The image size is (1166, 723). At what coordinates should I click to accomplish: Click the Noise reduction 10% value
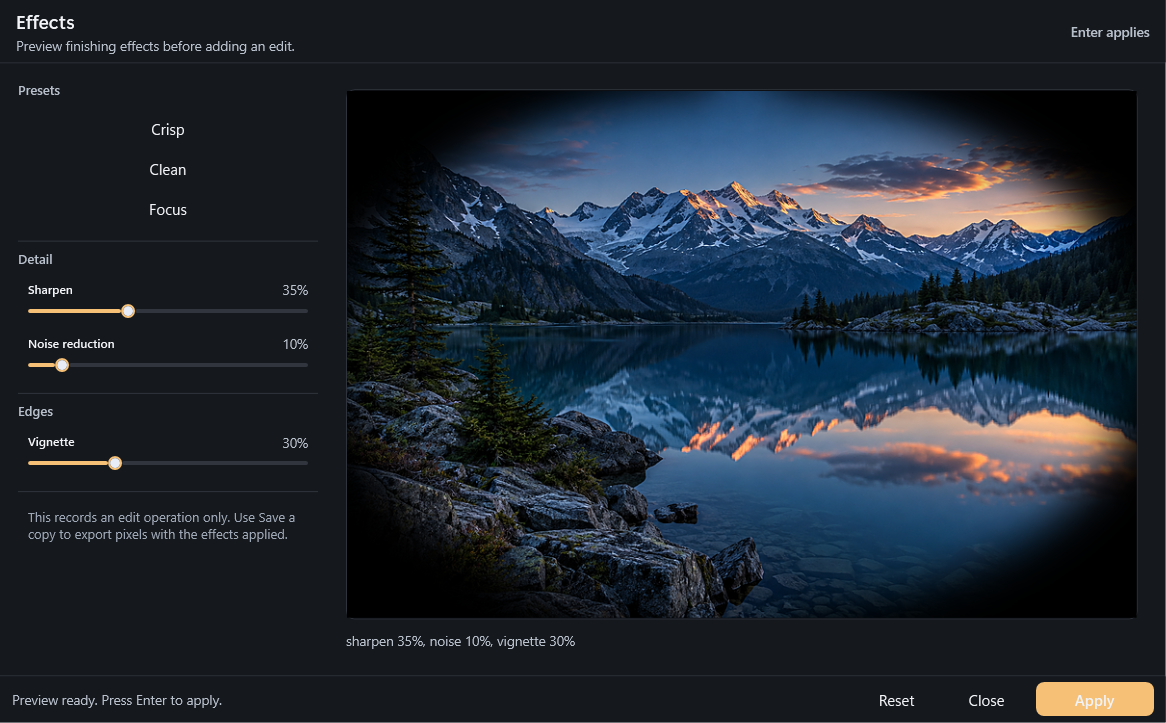coord(294,344)
